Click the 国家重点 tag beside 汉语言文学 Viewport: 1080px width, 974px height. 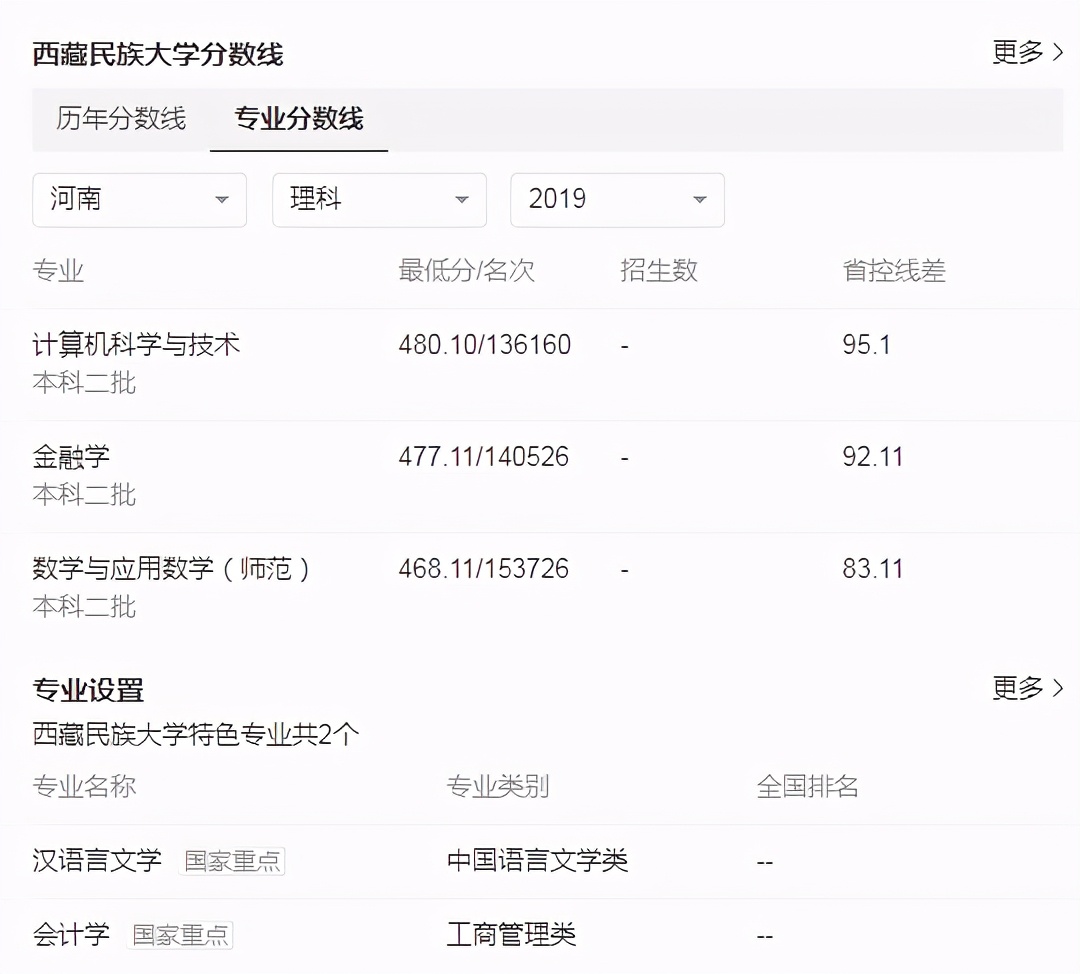pos(233,861)
